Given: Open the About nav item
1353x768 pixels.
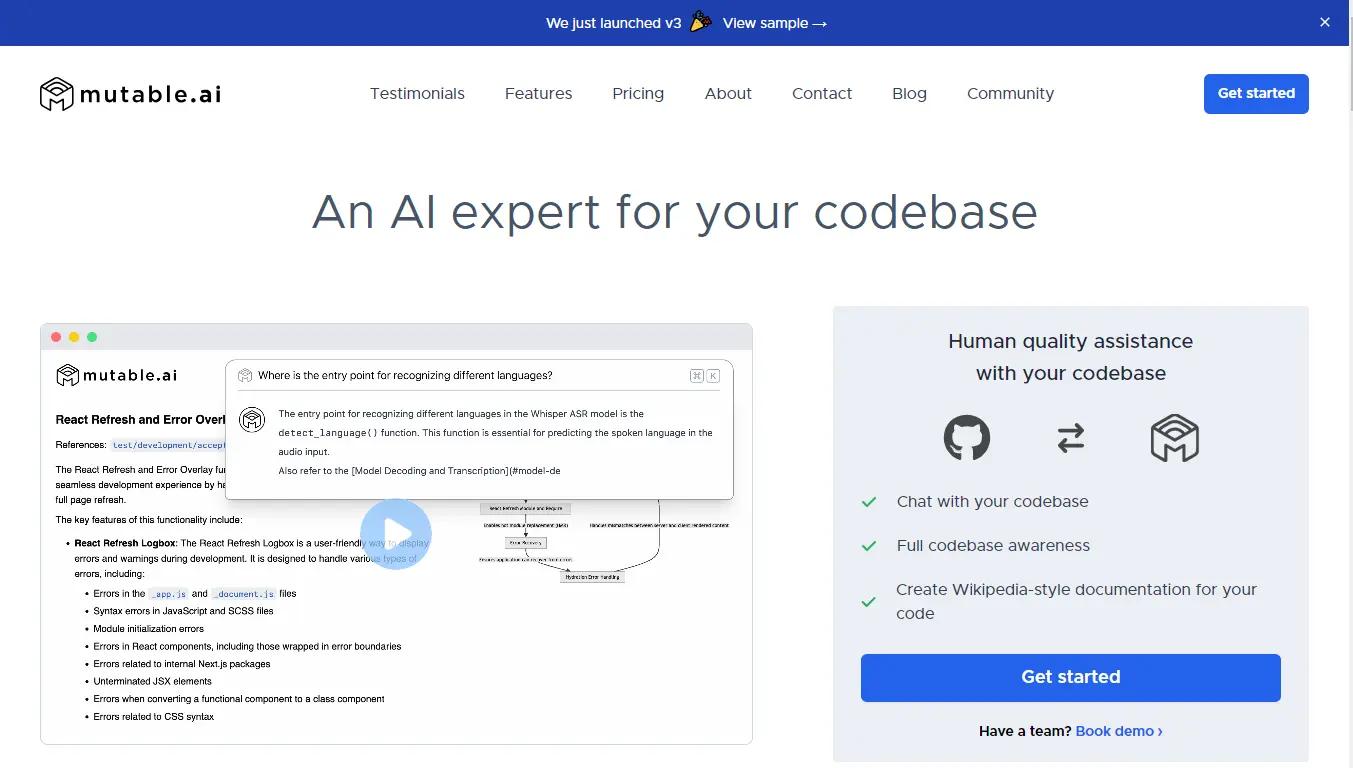Looking at the screenshot, I should click(x=728, y=93).
